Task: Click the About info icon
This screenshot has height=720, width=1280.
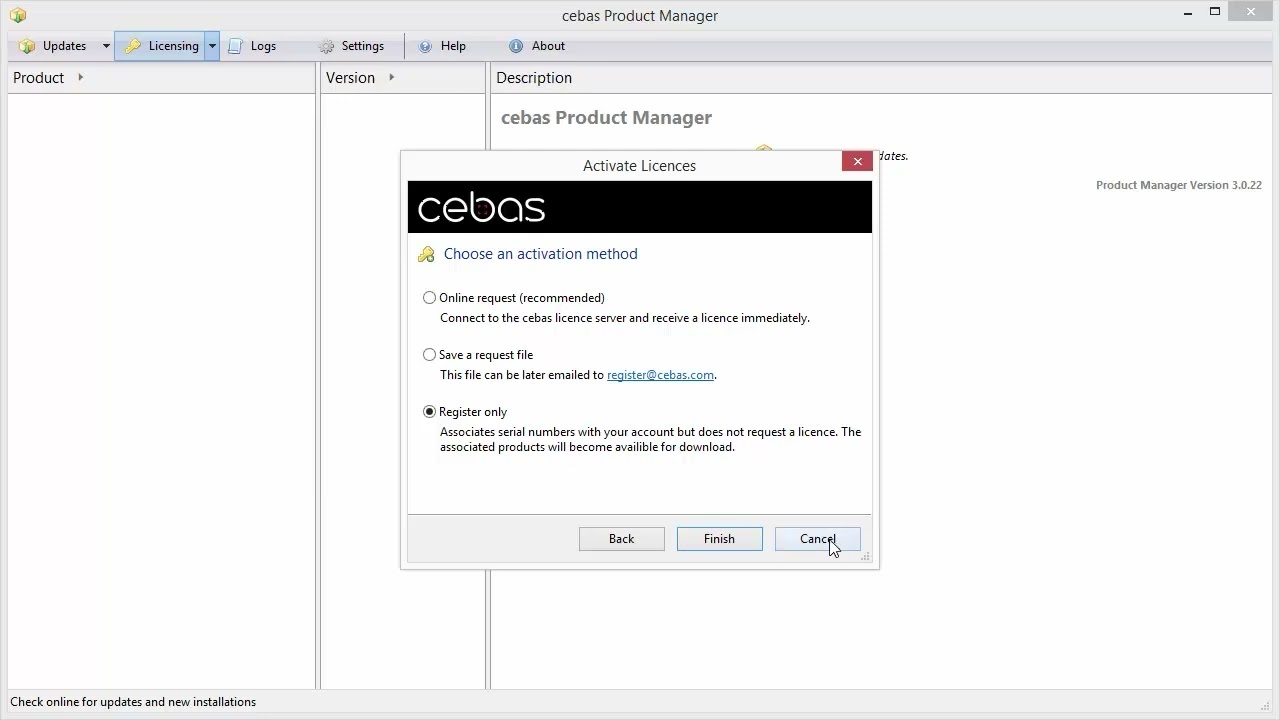Action: pyautogui.click(x=516, y=46)
